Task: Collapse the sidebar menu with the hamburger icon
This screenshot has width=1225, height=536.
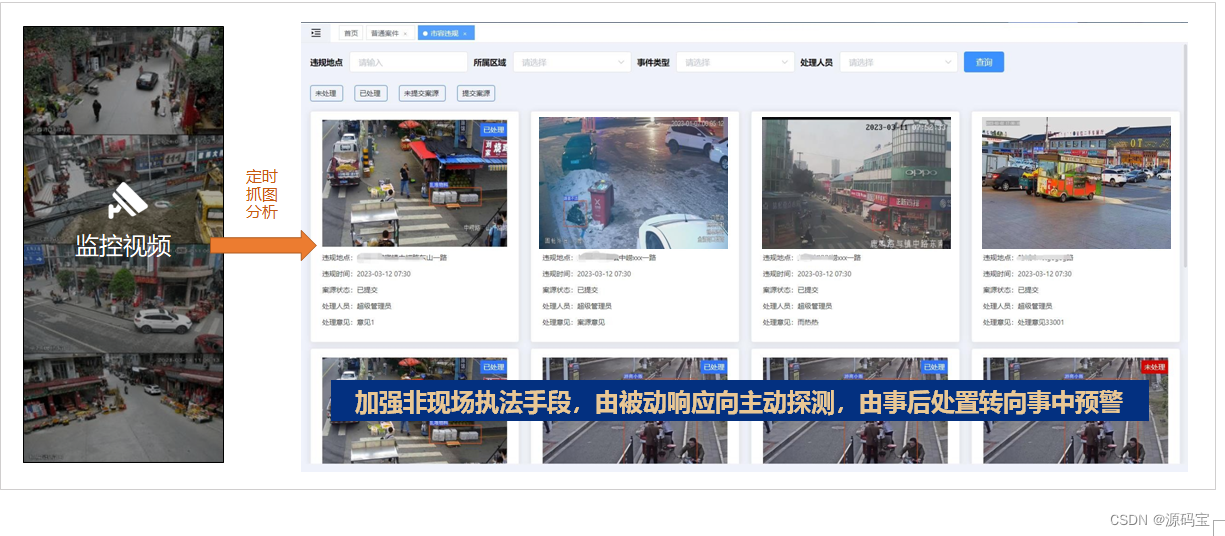Action: pyautogui.click(x=316, y=33)
